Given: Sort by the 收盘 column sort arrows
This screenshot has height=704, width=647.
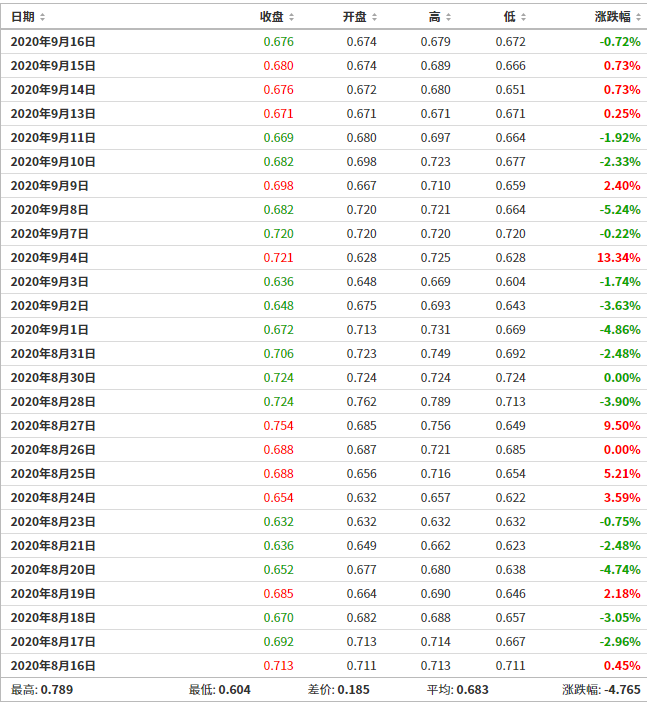Looking at the screenshot, I should (x=291, y=17).
